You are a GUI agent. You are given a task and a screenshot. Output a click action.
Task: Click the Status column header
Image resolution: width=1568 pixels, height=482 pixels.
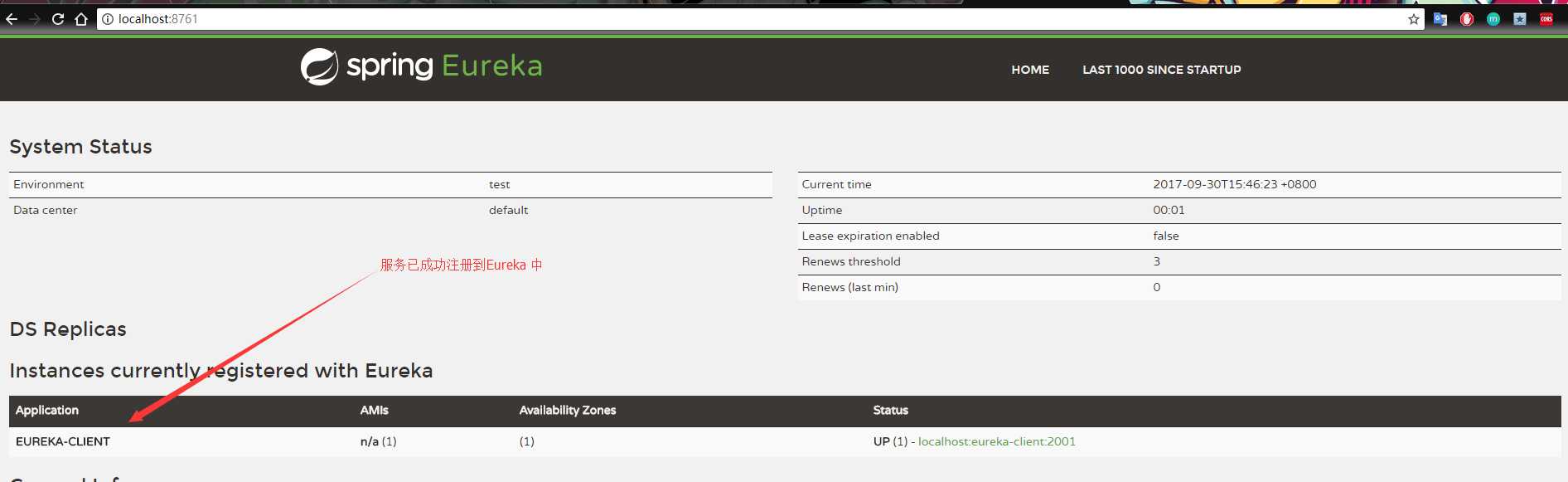pyautogui.click(x=891, y=410)
